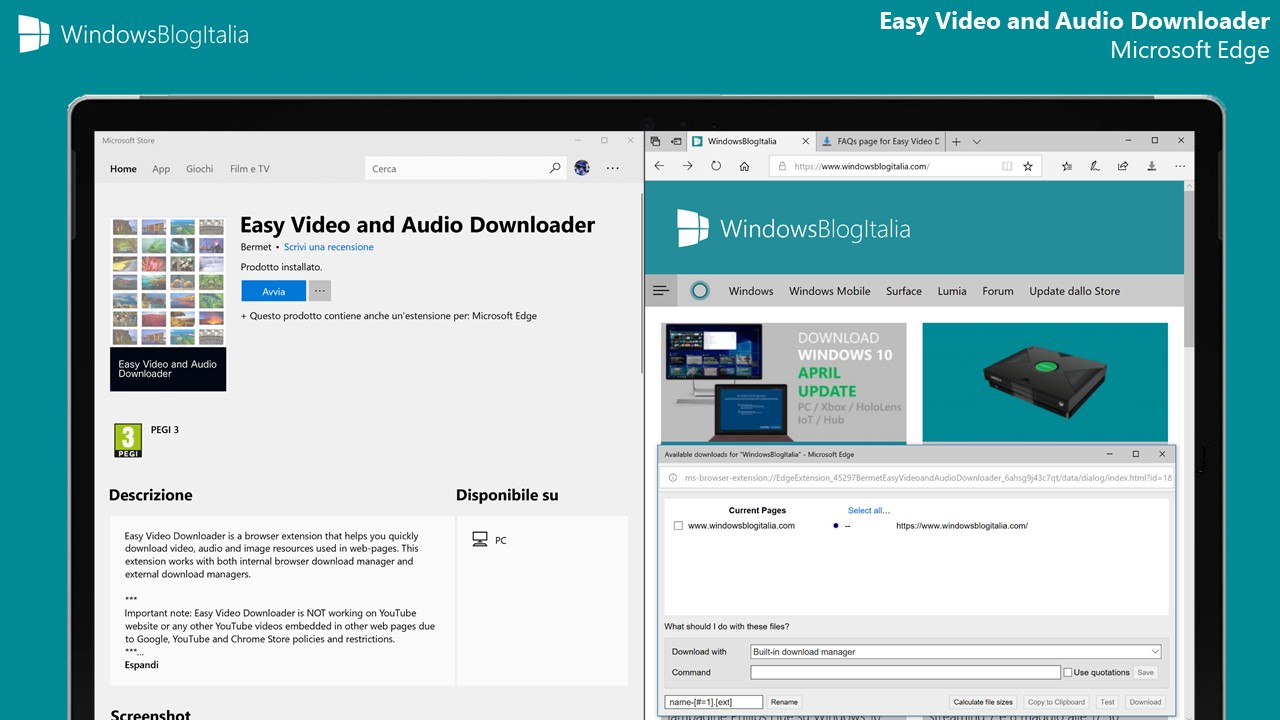The image size is (1280, 720).
Task: Show tab previews chevron in Edge
Action: tap(977, 141)
